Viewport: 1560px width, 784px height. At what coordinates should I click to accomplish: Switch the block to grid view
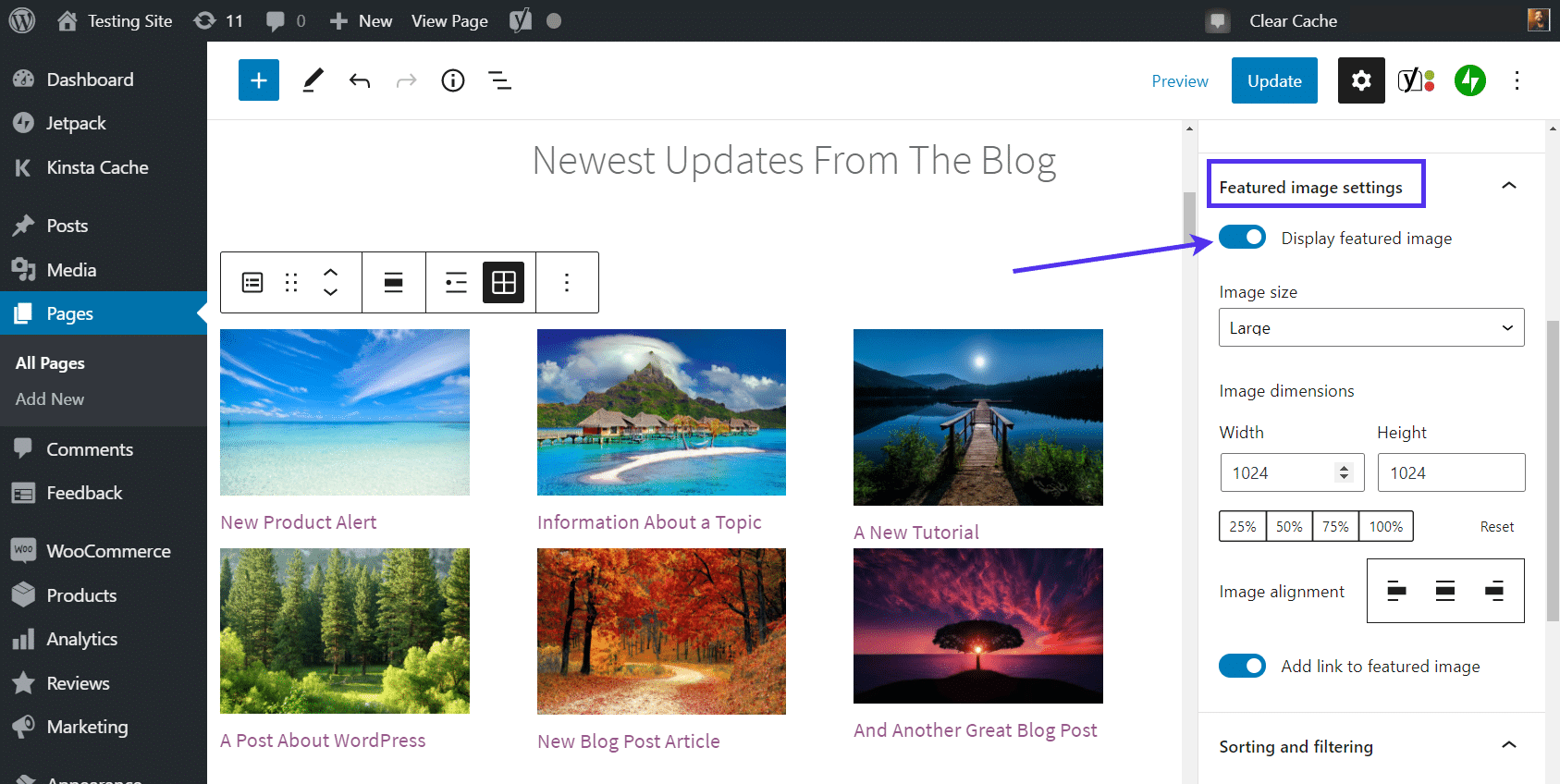coord(504,283)
